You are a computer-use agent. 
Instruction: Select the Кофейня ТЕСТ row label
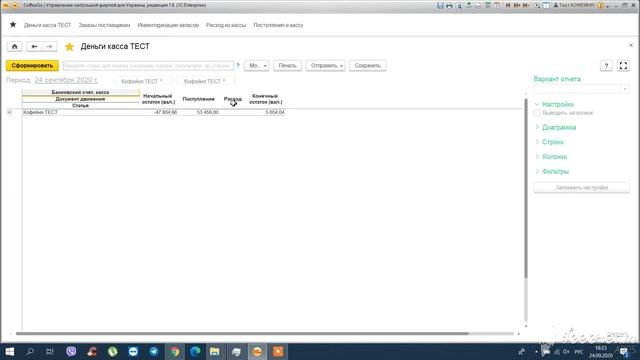[40, 112]
